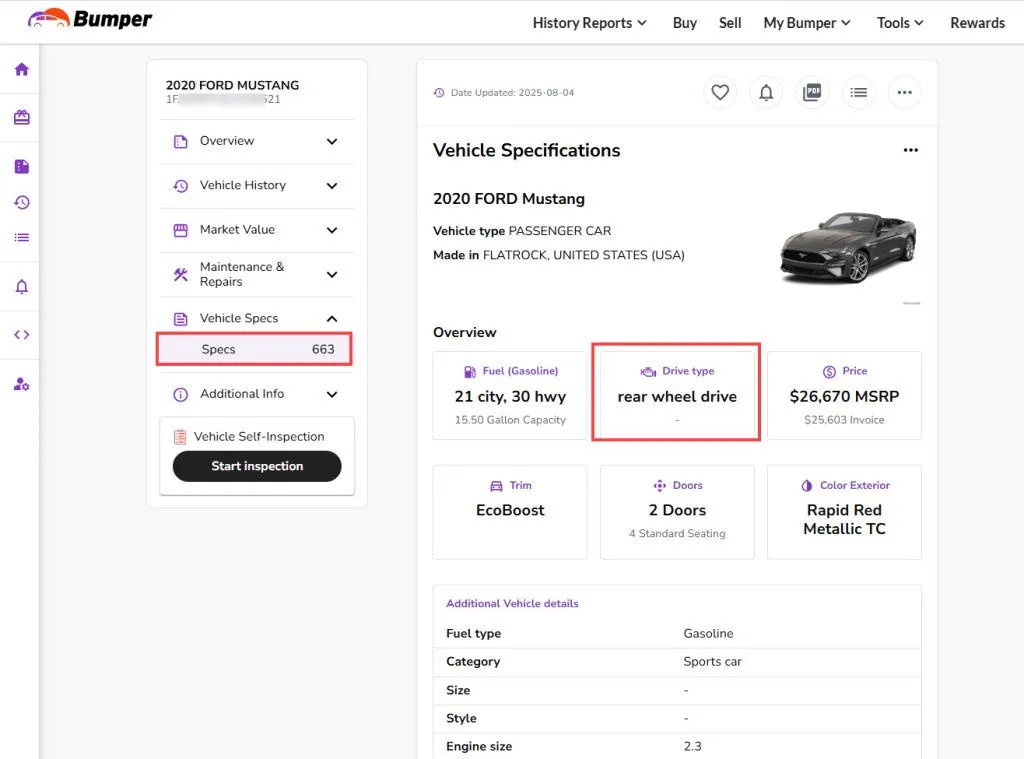Click the Gasoline fuel type value
Screen dimensions: 1024x759
(708, 634)
